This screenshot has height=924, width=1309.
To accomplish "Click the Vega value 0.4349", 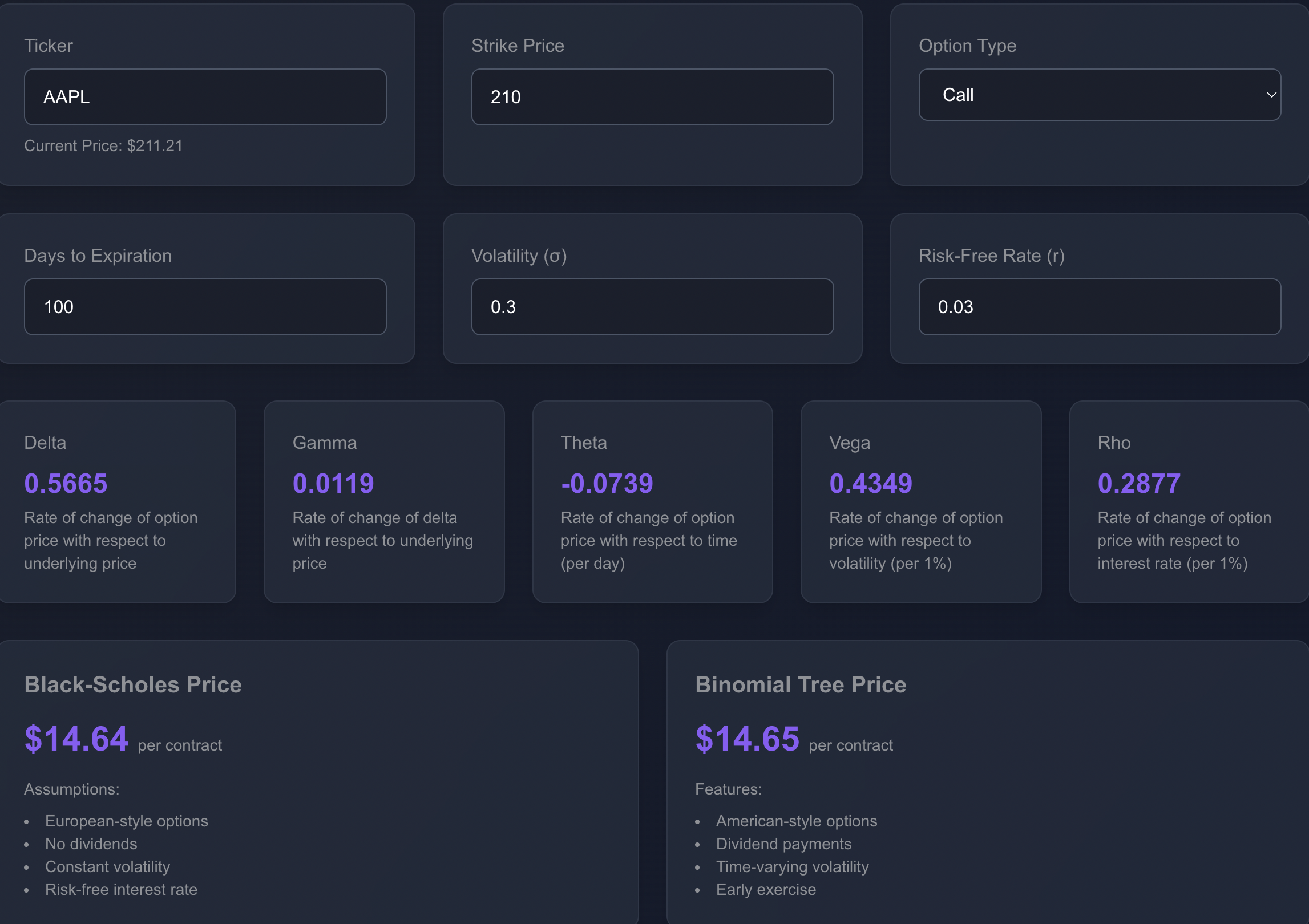I will pos(871,484).
